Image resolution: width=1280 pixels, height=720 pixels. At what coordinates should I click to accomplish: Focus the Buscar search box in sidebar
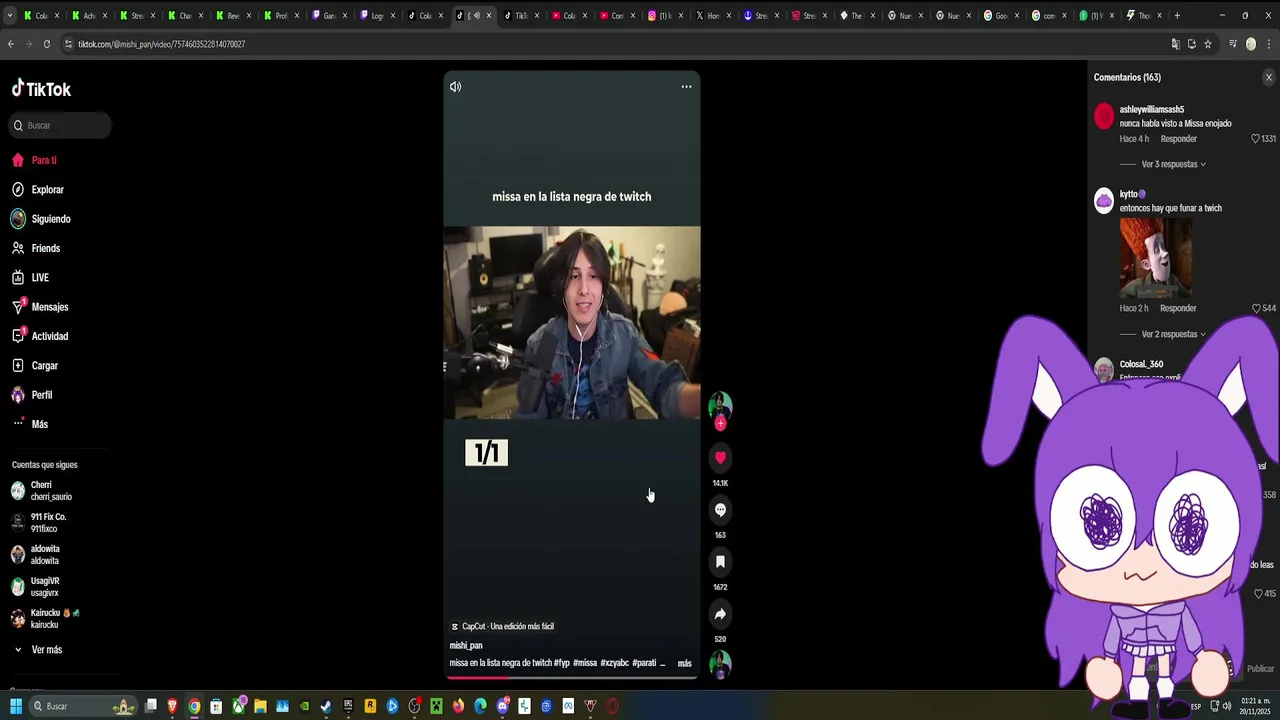pyautogui.click(x=60, y=125)
